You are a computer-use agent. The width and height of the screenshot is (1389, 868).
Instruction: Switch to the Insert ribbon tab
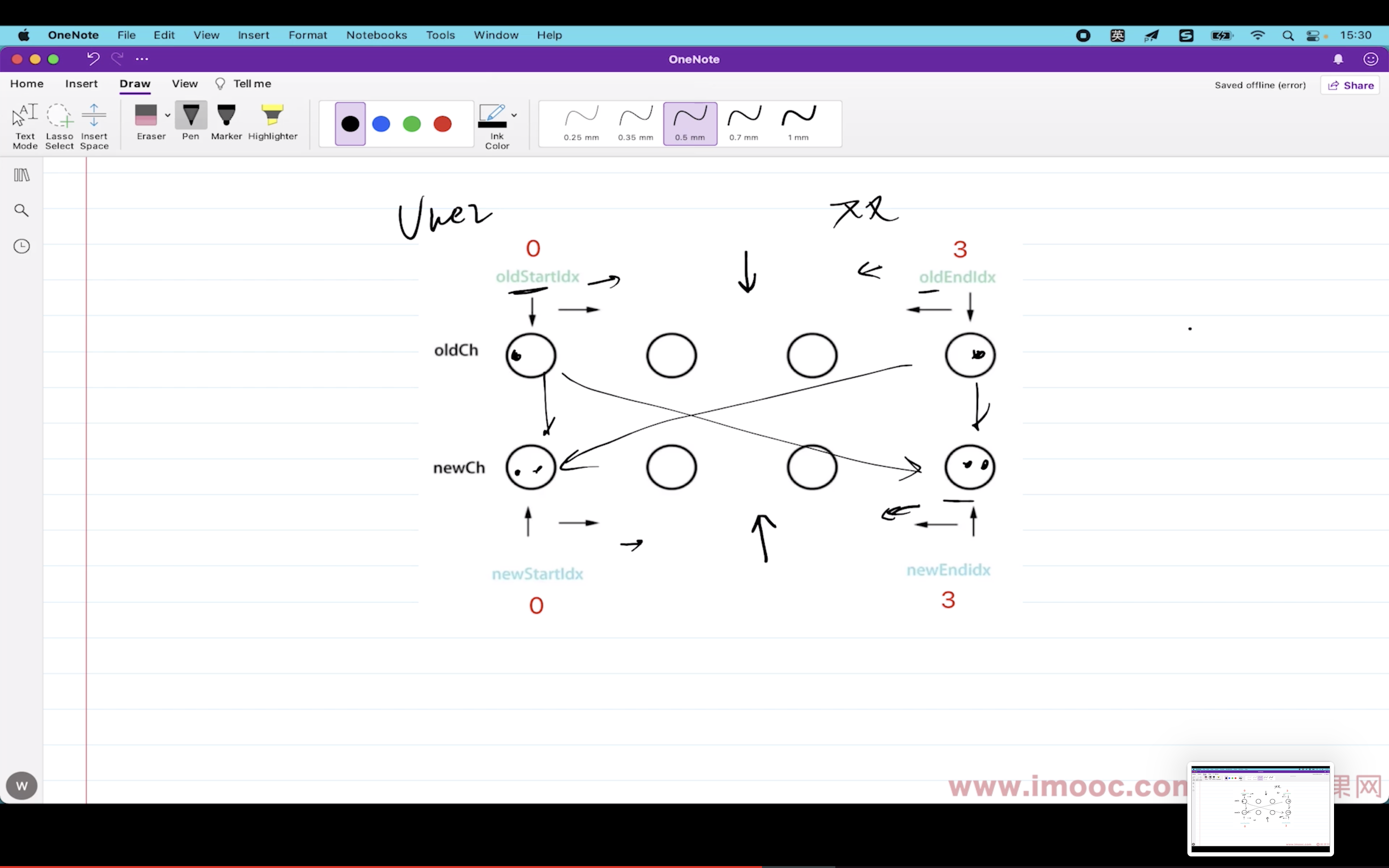pos(82,84)
